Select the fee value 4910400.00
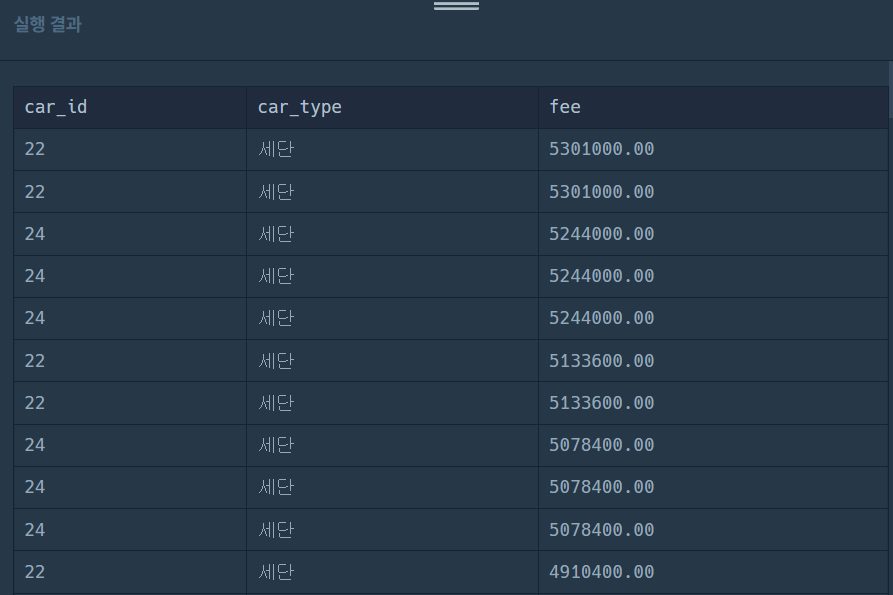This screenshot has height=595, width=893. tap(601, 572)
